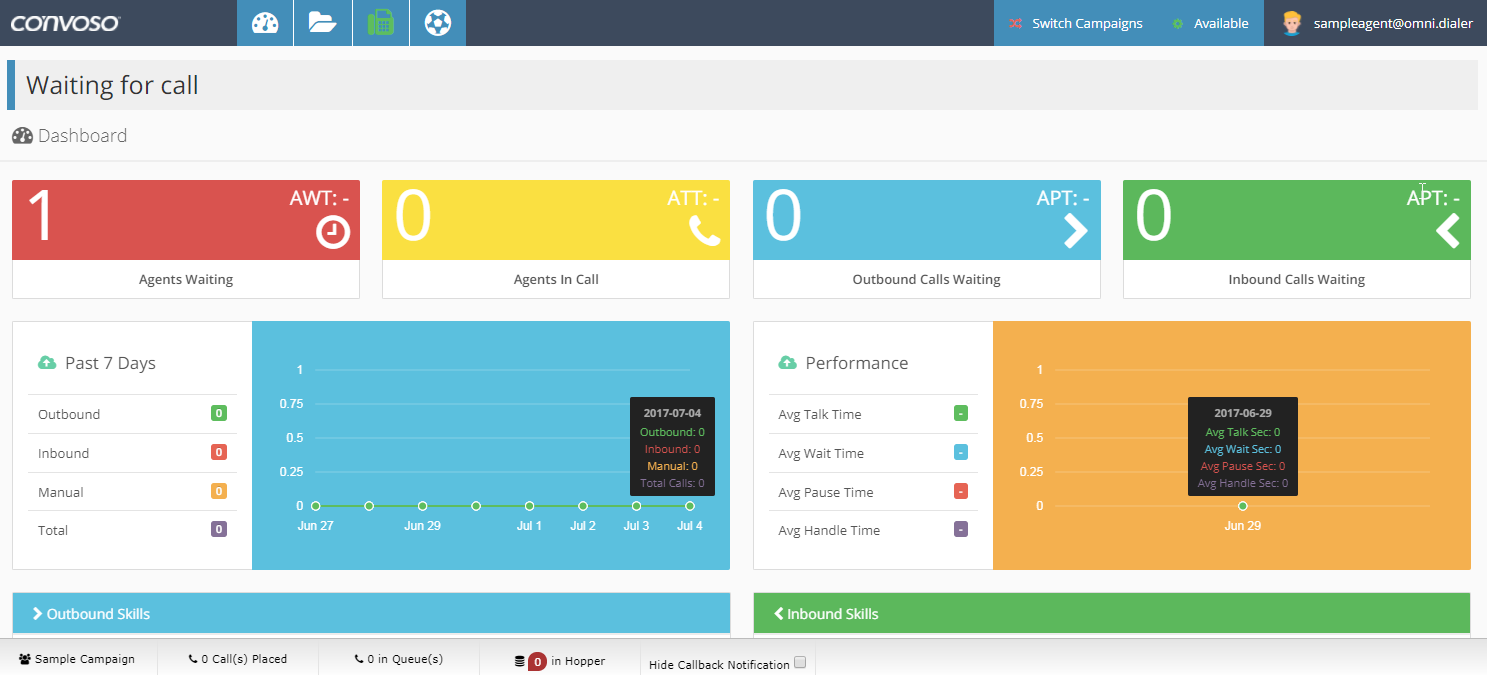
Task: Select Sample Campaign in the status bar
Action: point(77,659)
